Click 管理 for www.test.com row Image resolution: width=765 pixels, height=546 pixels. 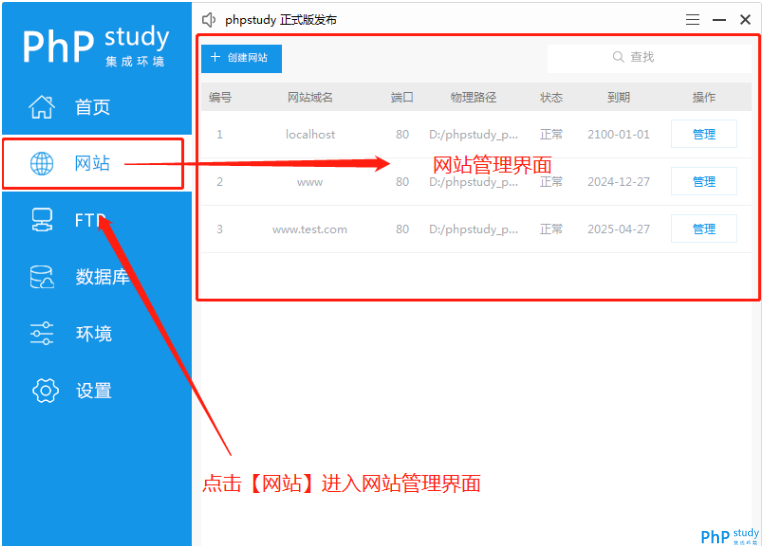click(704, 228)
